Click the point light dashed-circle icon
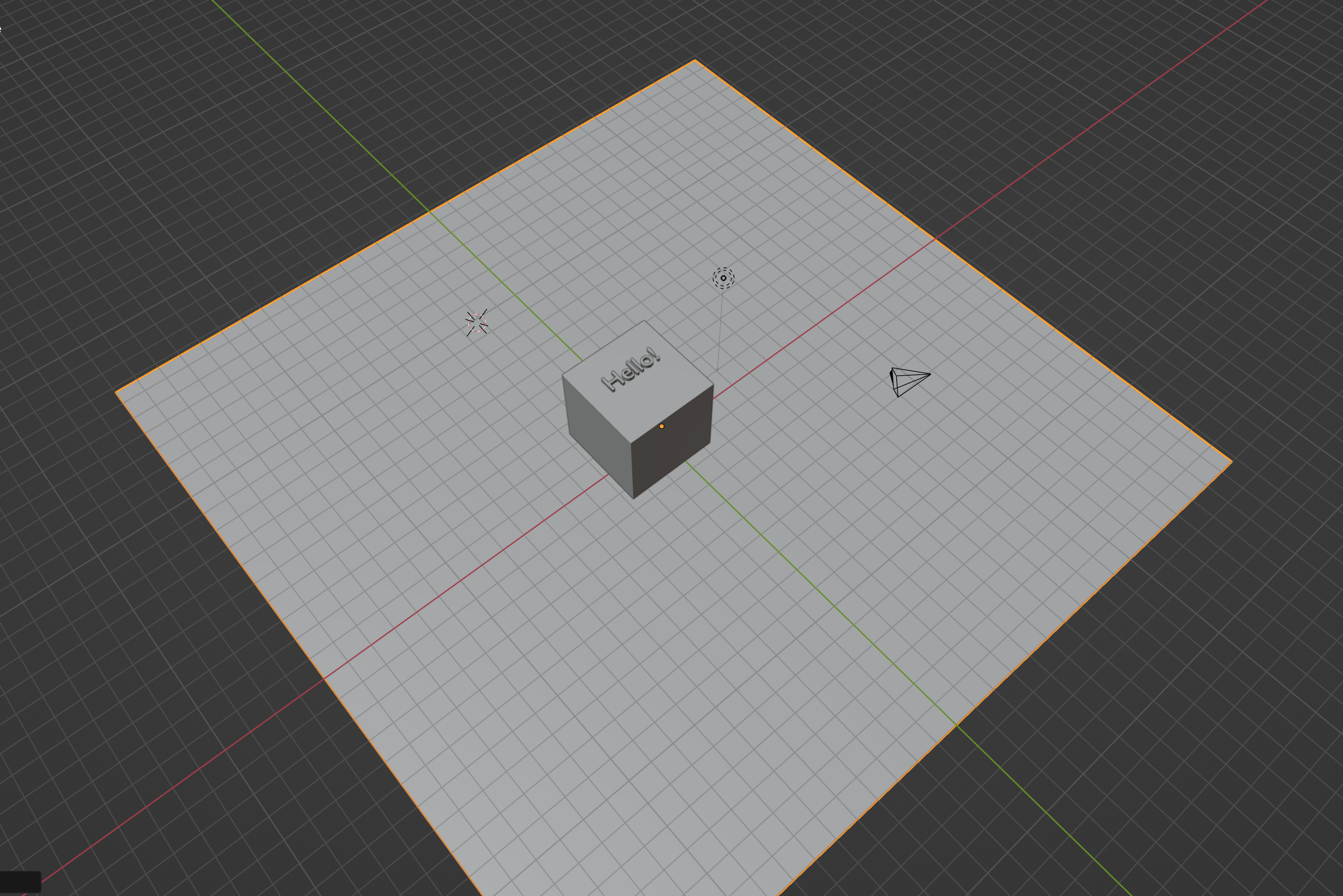Screen dimensions: 1343x896 [x=723, y=278]
